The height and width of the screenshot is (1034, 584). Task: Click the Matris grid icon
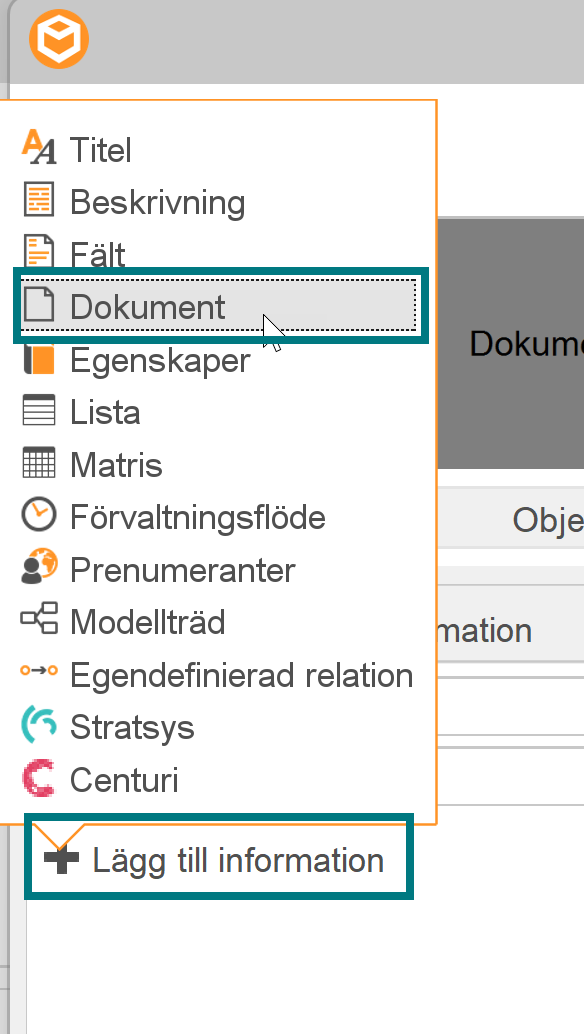(37, 464)
